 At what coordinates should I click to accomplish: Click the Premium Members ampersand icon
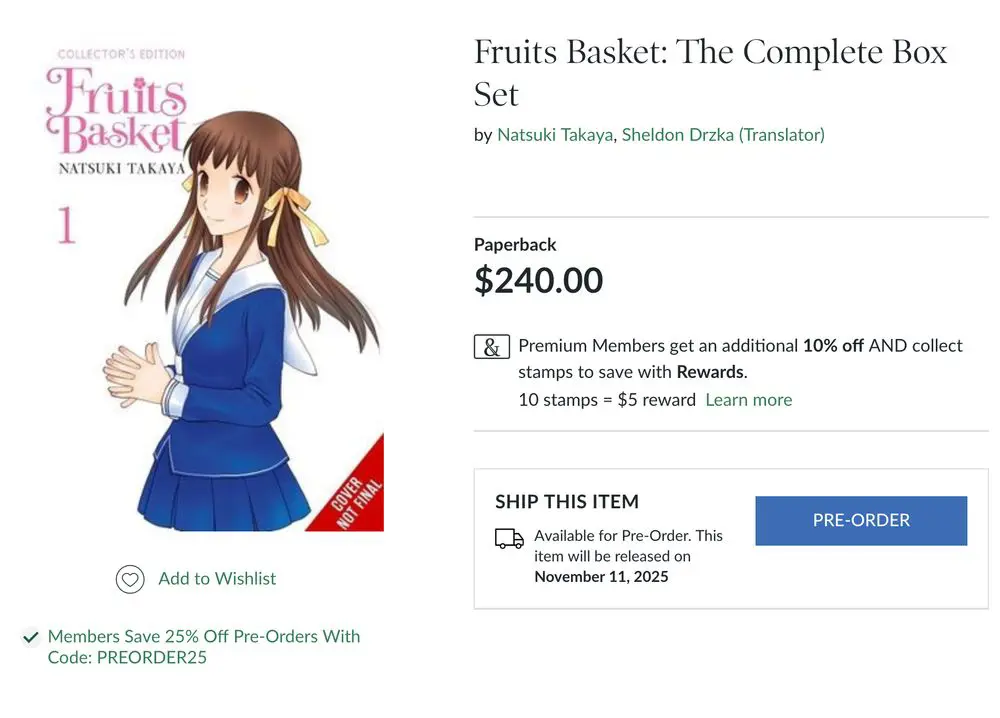click(x=491, y=347)
